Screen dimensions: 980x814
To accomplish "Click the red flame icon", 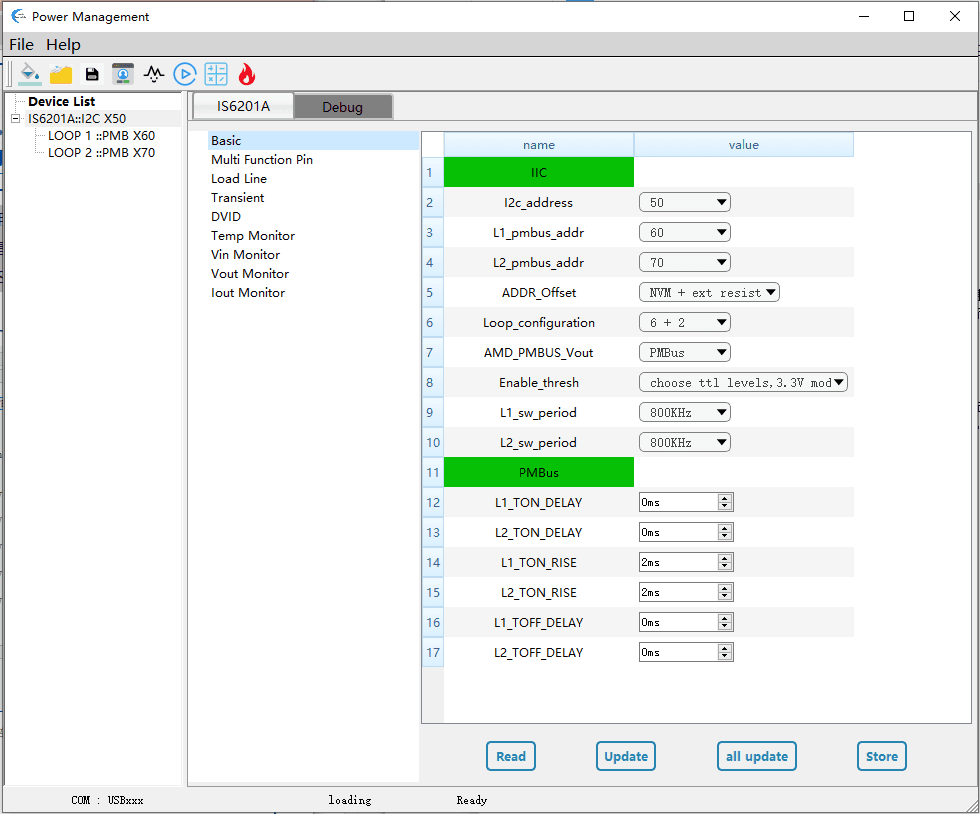I will pos(246,74).
